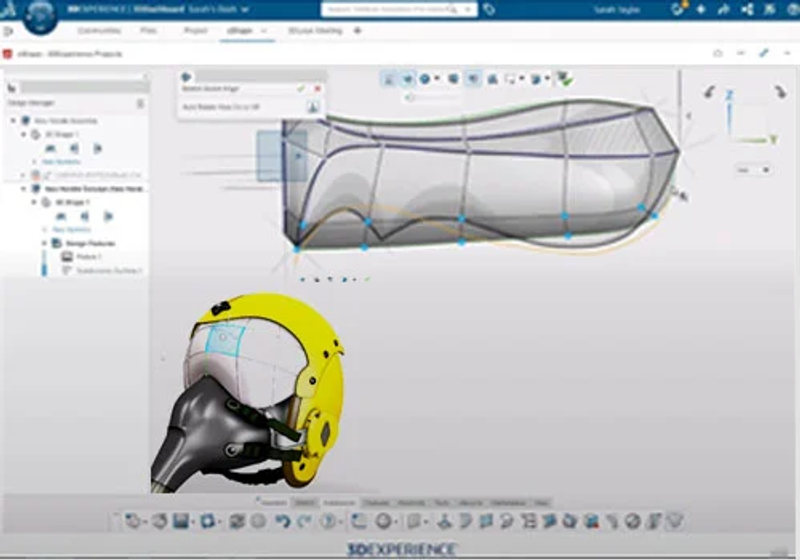
Task: Switch to the Project tab
Action: (x=195, y=31)
